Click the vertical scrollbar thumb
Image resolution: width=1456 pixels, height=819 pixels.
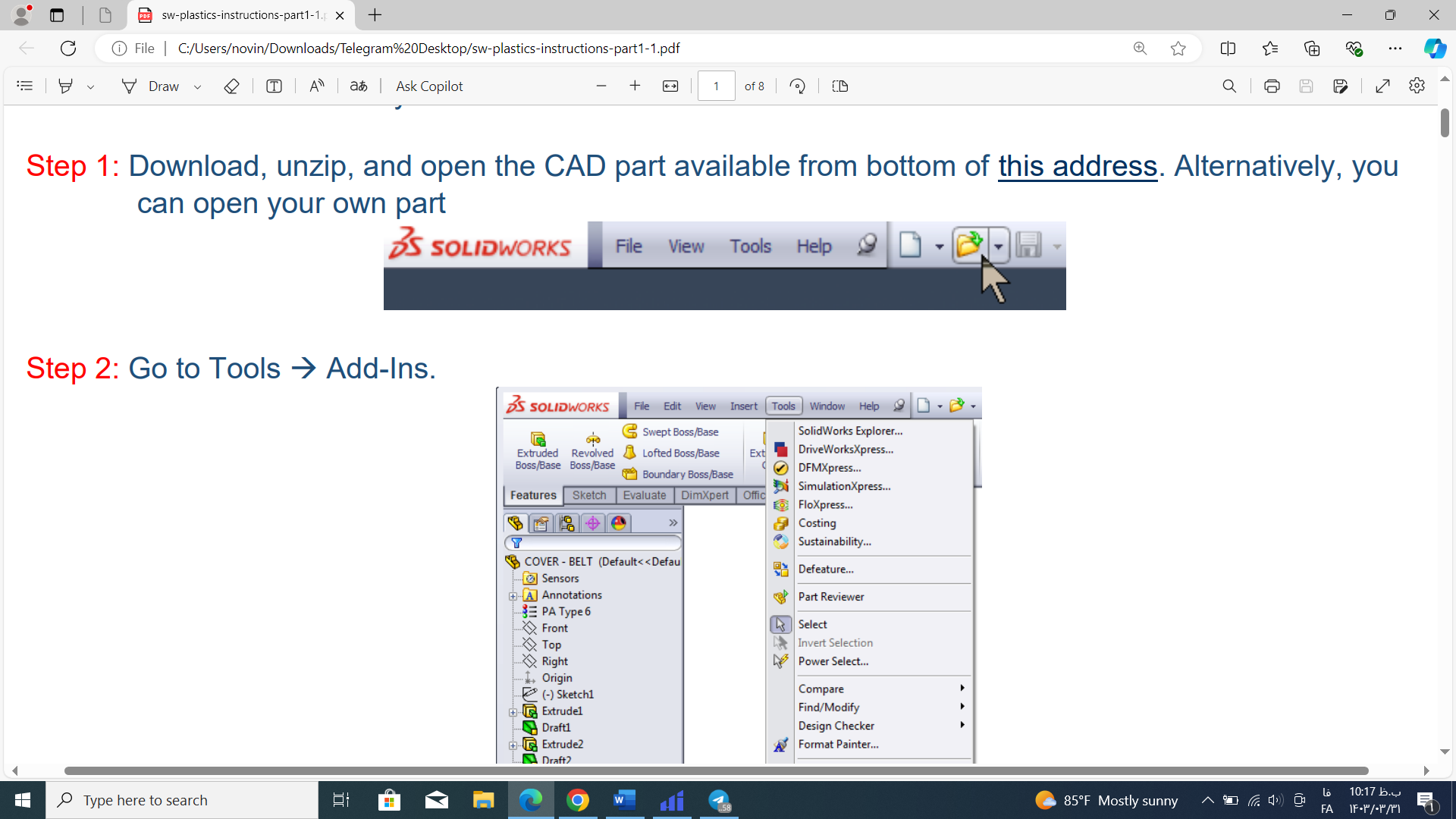pyautogui.click(x=1445, y=123)
